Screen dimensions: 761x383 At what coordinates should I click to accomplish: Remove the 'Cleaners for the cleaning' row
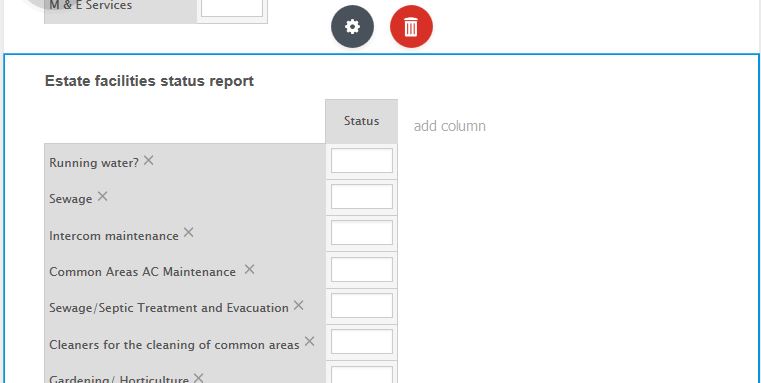(x=309, y=342)
